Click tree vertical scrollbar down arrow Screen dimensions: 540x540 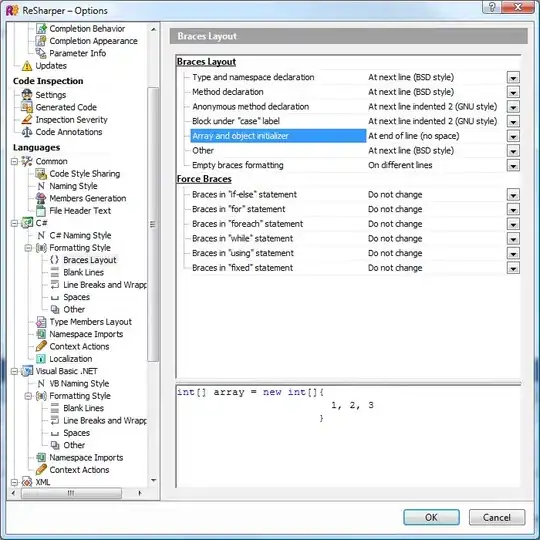pos(154,480)
